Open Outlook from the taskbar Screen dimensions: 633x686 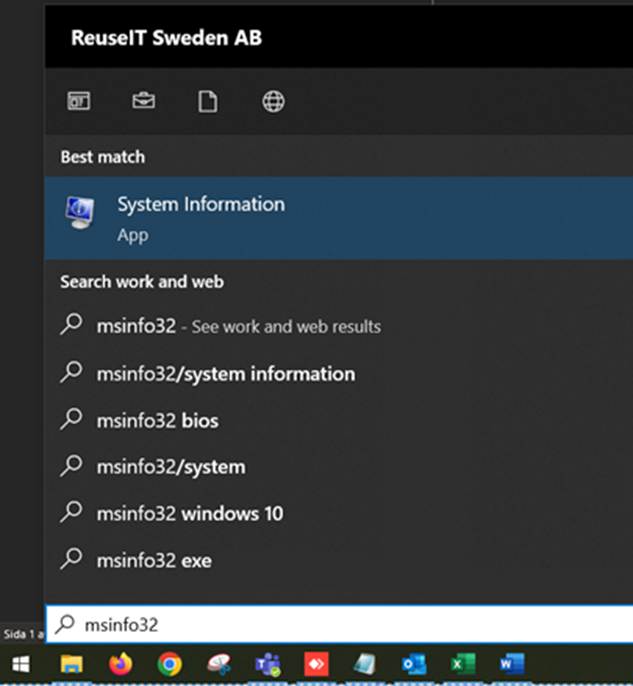(413, 664)
